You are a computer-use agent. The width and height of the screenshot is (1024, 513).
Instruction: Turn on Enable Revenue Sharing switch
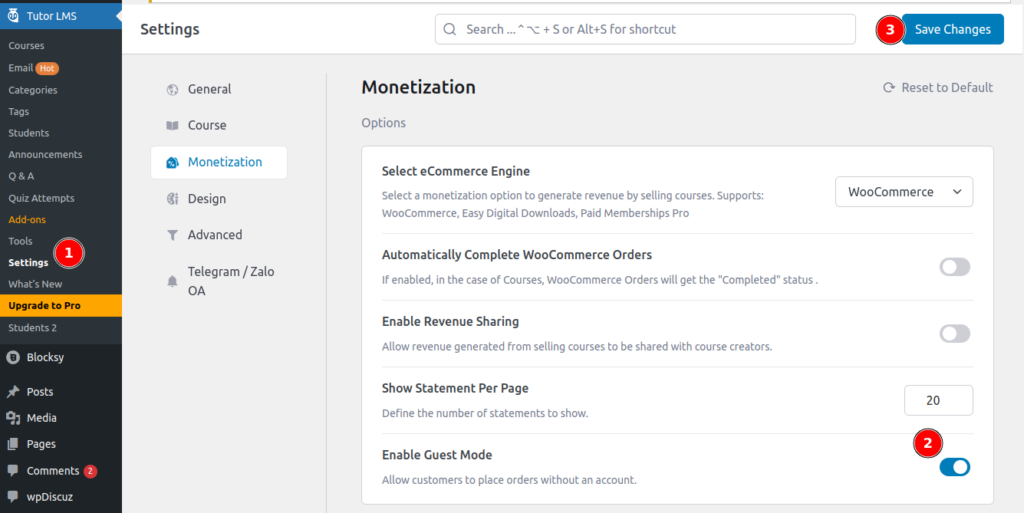[x=954, y=334]
